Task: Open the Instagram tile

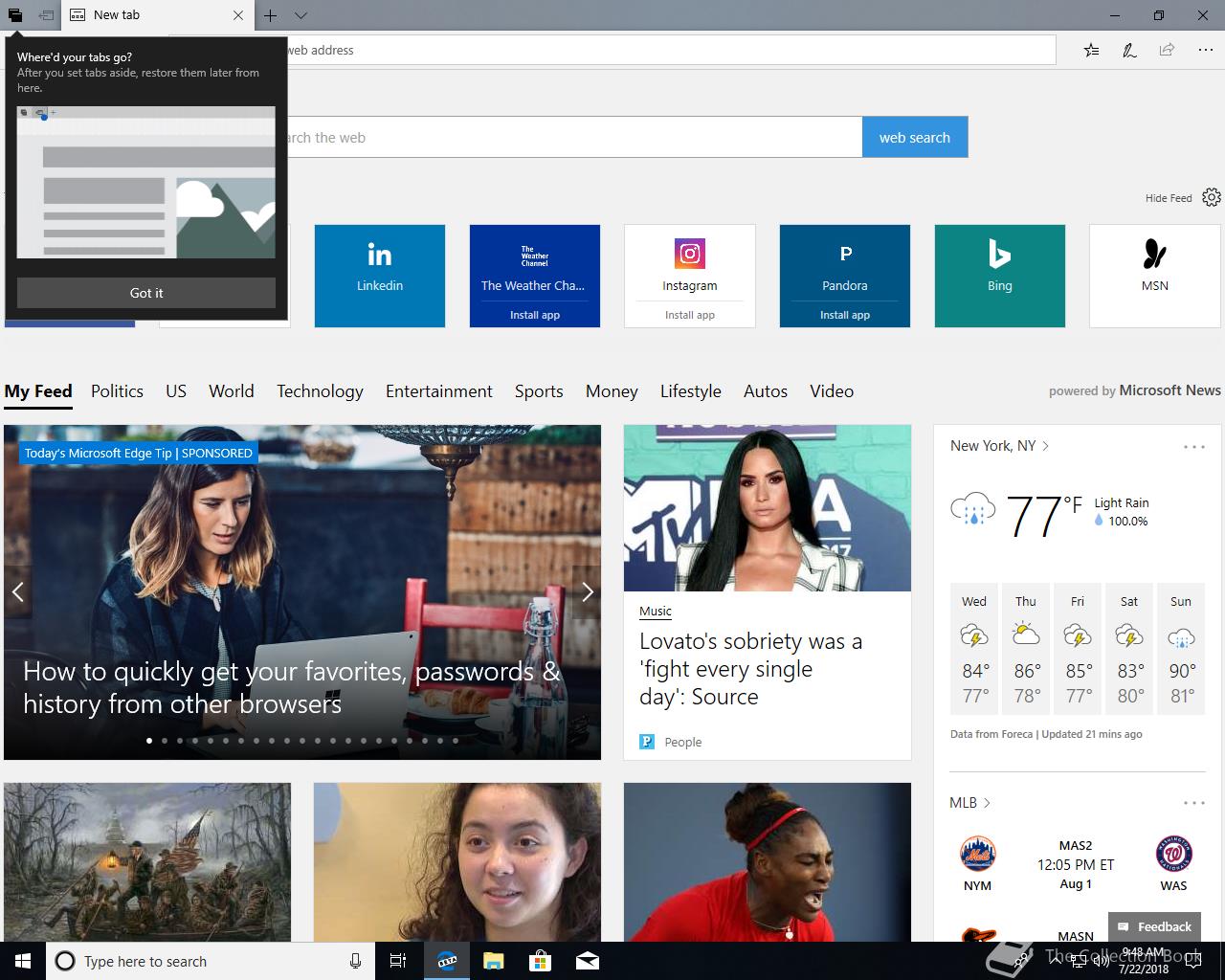Action: pyautogui.click(x=690, y=265)
